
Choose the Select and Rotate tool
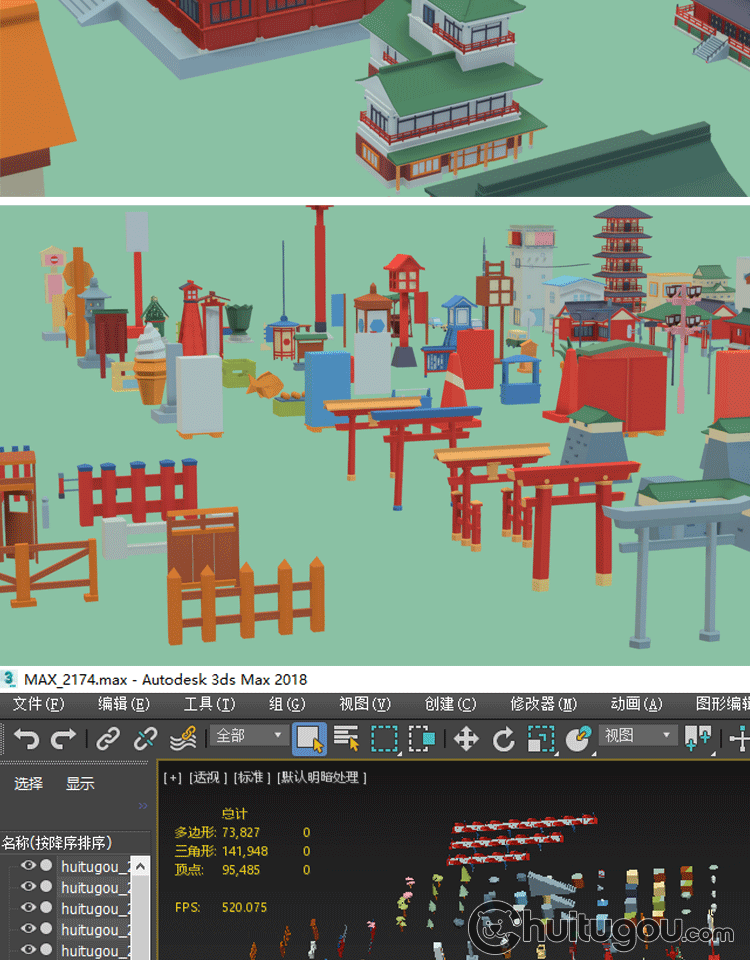[x=504, y=739]
